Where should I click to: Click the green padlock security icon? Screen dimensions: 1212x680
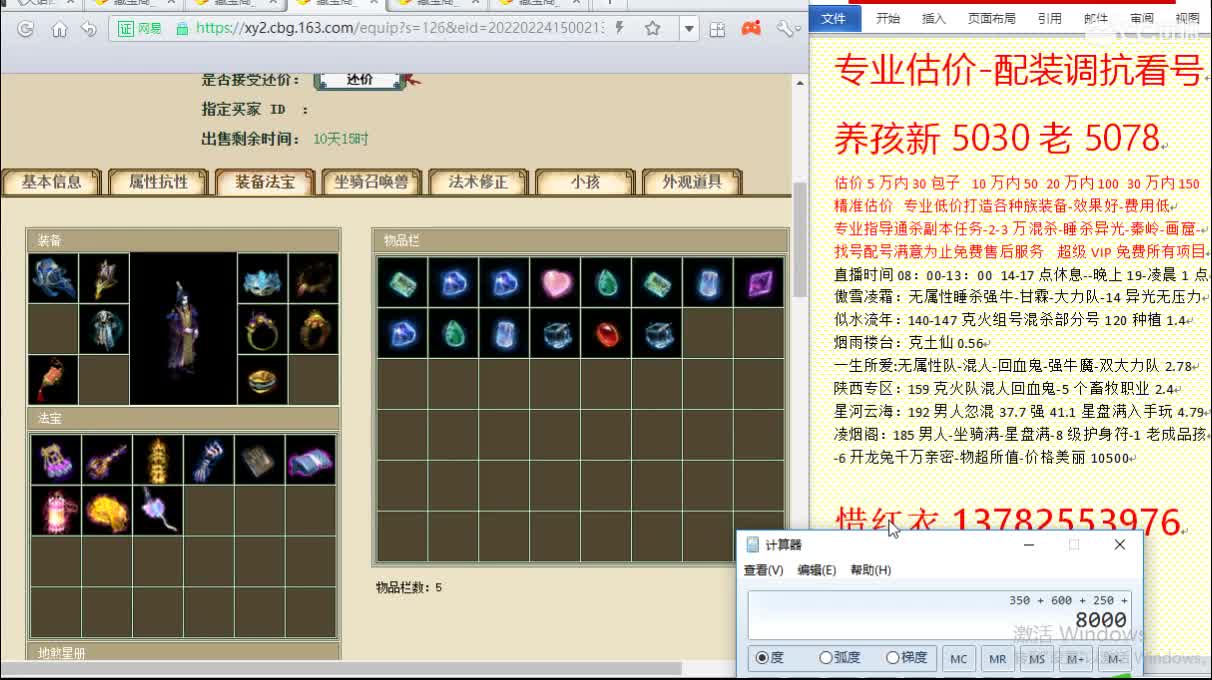182,29
